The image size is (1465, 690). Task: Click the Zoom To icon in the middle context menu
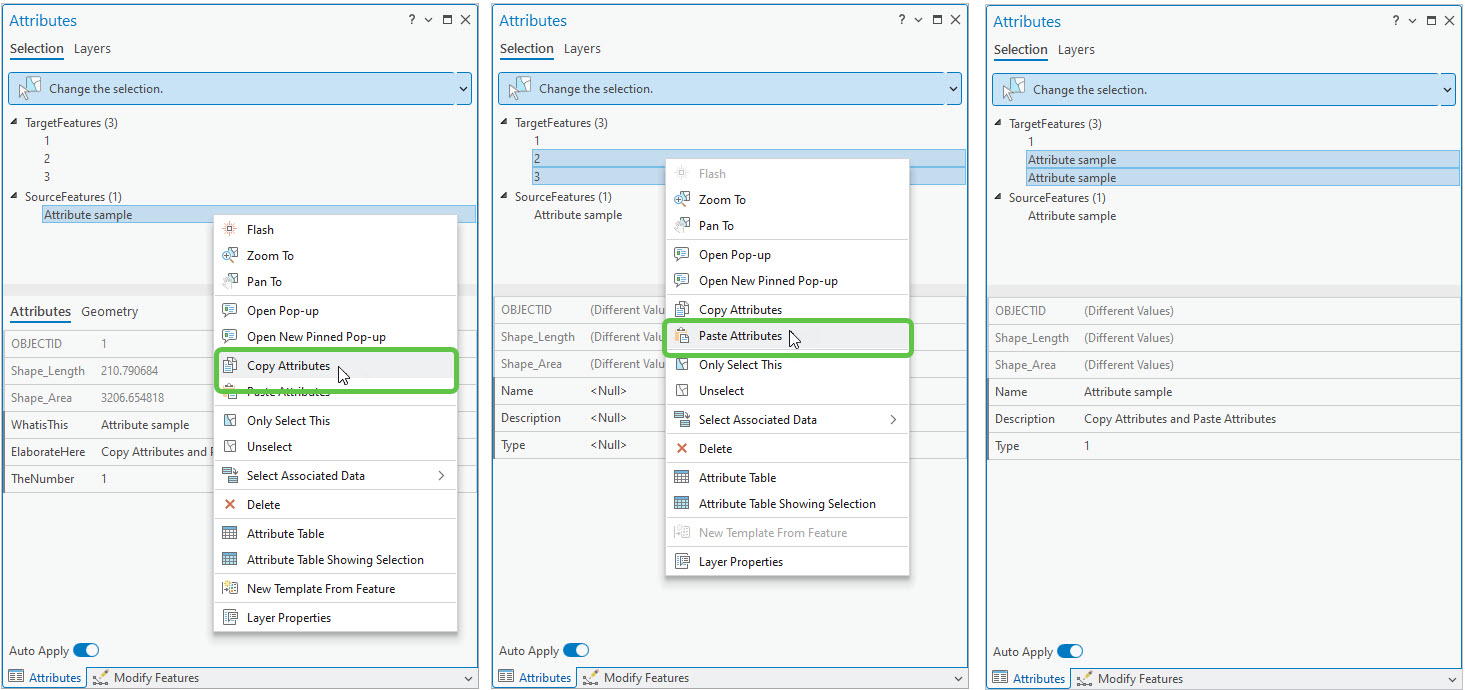click(684, 199)
